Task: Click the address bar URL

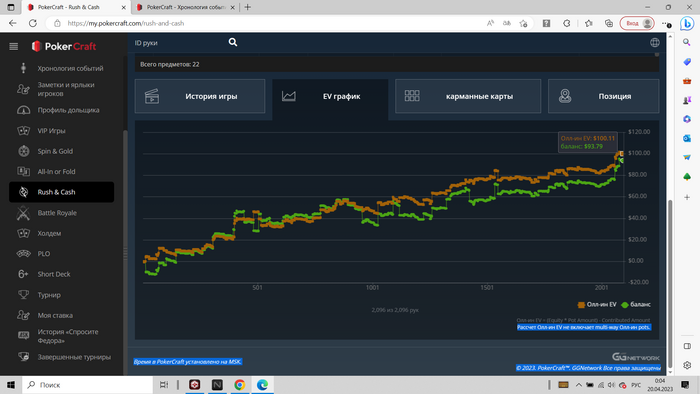Action: tap(126, 23)
